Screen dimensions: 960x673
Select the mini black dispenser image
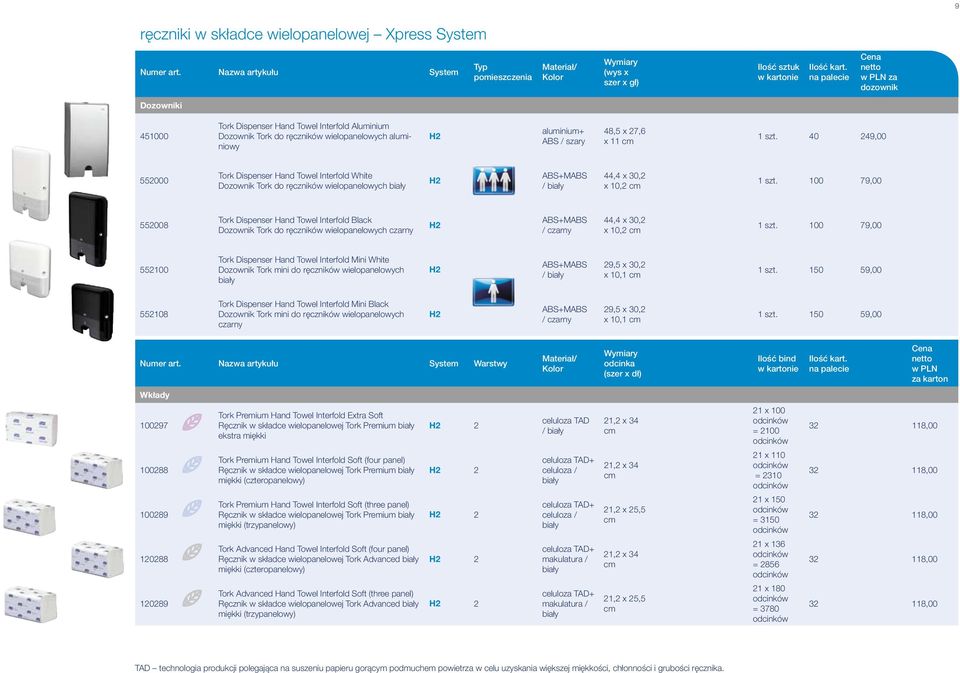coord(92,312)
